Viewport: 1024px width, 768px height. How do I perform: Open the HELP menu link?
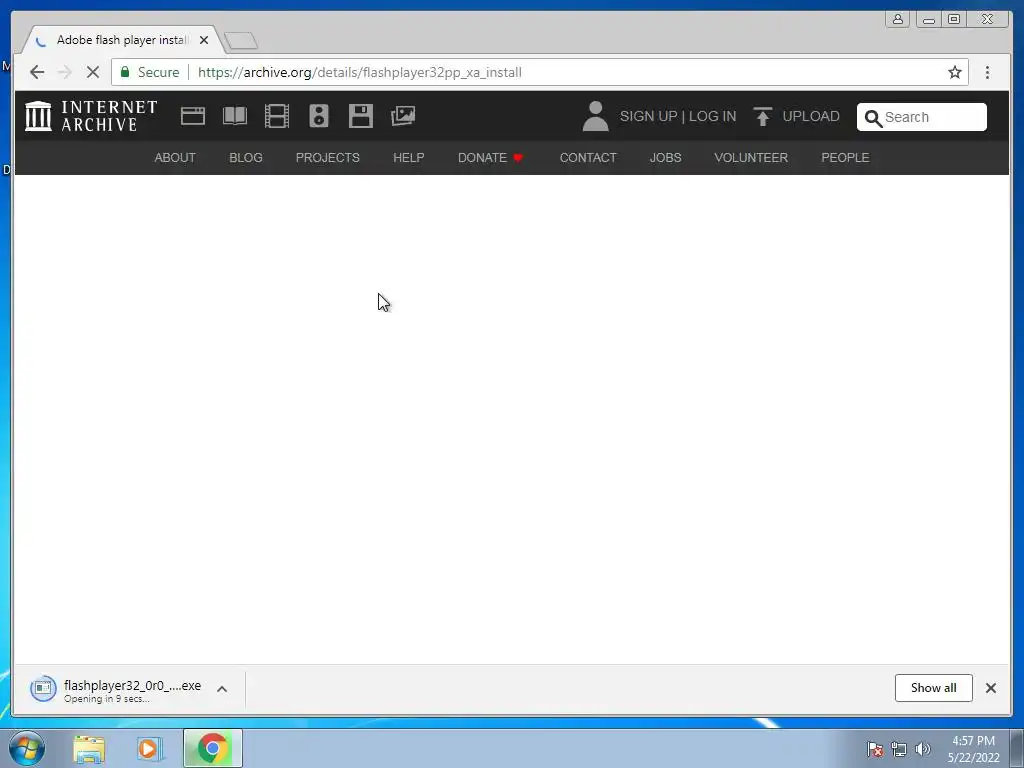point(409,158)
